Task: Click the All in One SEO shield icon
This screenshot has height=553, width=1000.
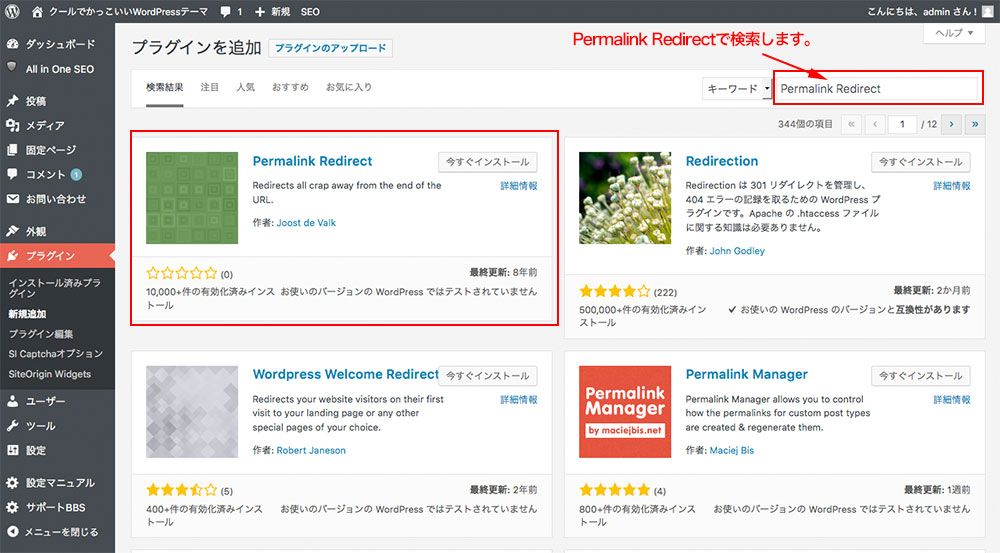Action: (x=12, y=67)
